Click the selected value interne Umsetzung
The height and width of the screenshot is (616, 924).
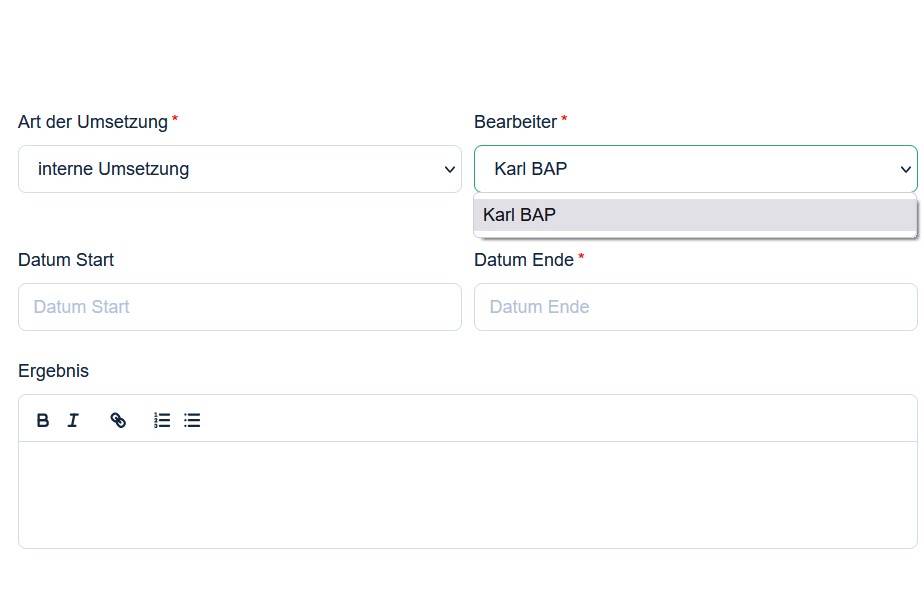tap(113, 169)
